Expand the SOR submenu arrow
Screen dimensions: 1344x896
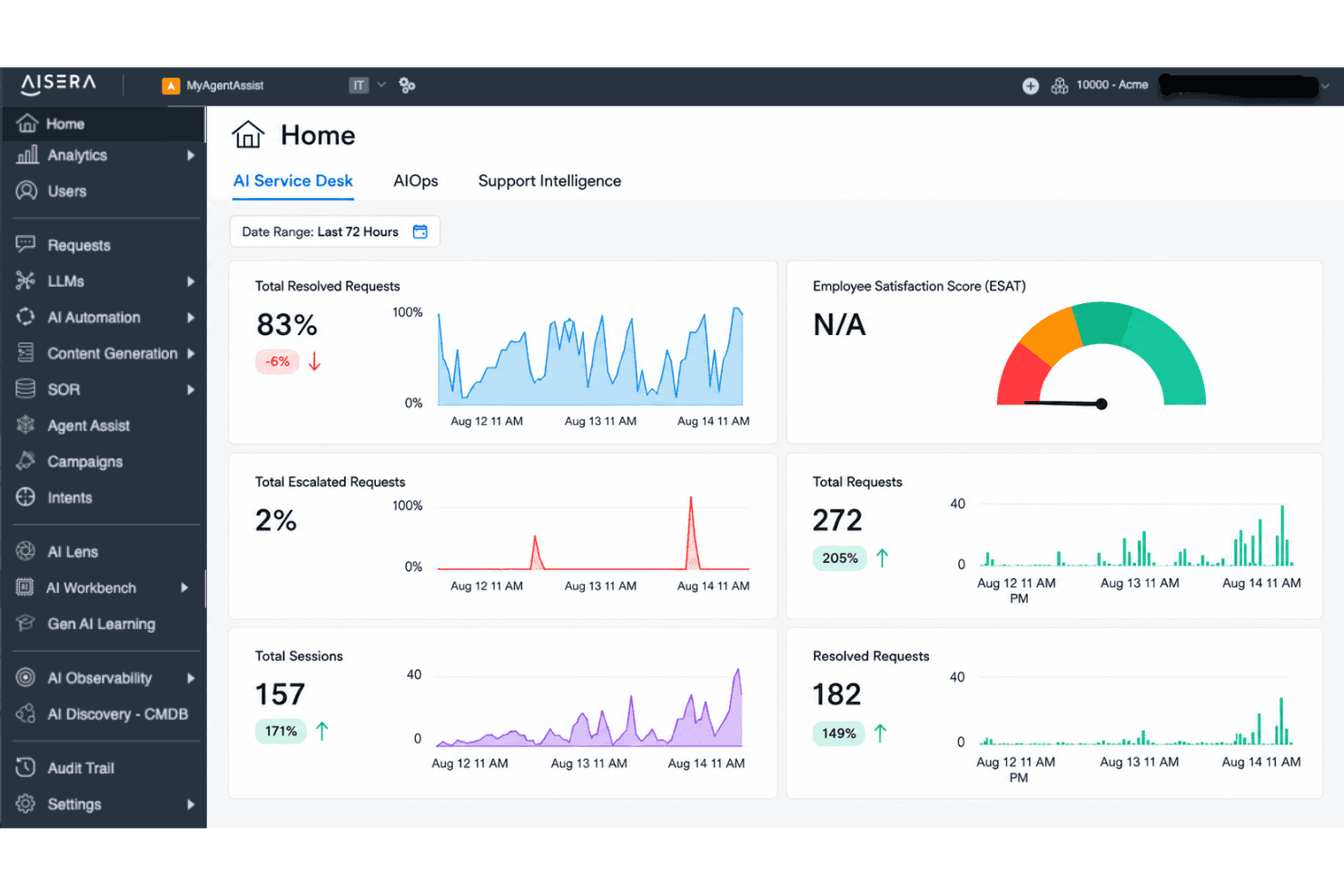pyautogui.click(x=191, y=389)
